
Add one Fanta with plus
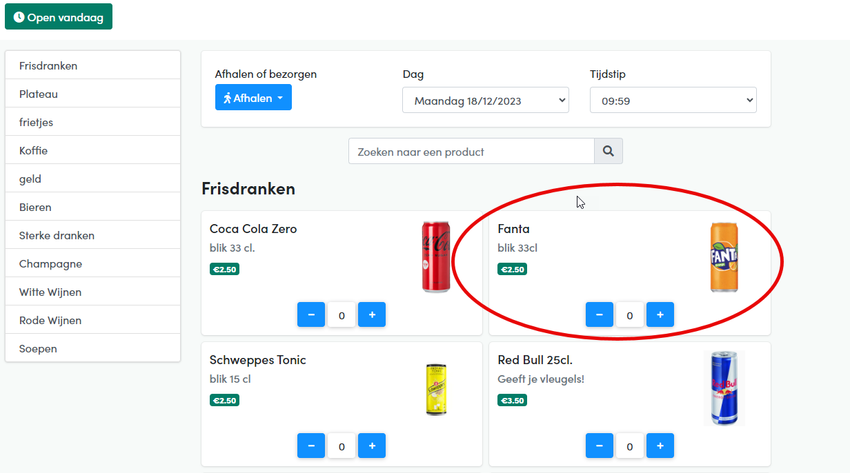[660, 315]
